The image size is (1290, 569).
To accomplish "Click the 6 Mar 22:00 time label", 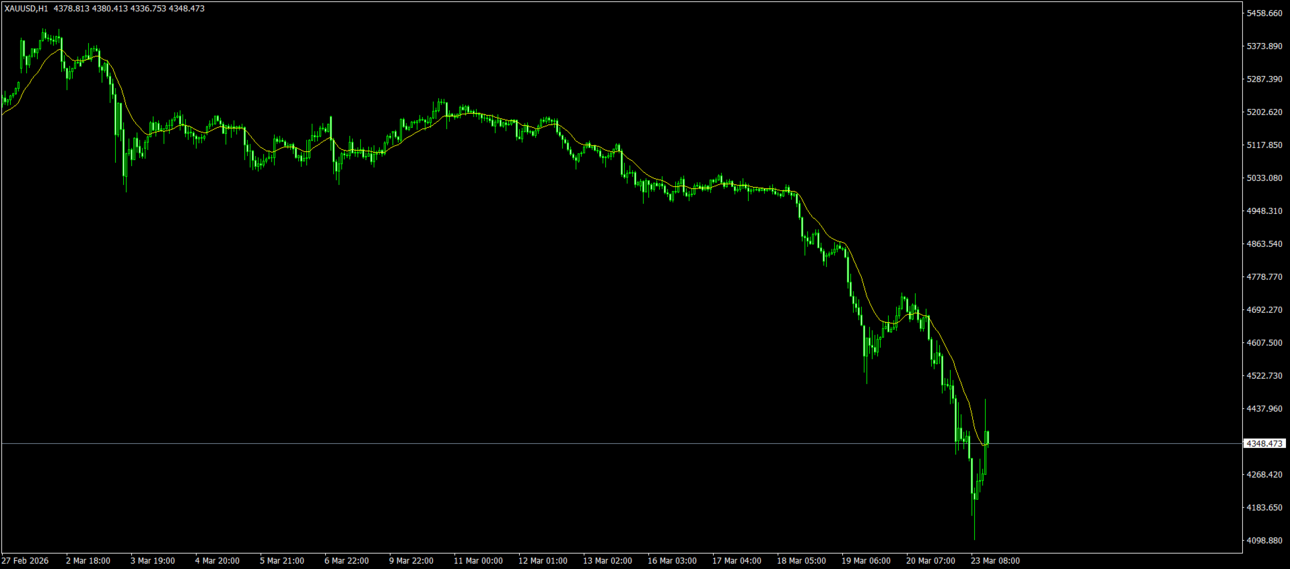I will click(x=346, y=561).
